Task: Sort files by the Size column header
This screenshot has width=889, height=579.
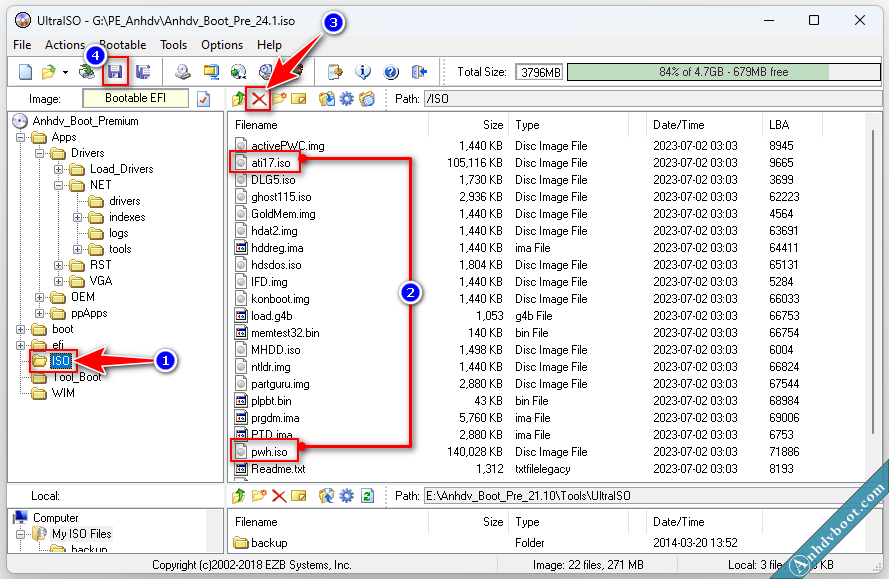Action: pos(492,125)
